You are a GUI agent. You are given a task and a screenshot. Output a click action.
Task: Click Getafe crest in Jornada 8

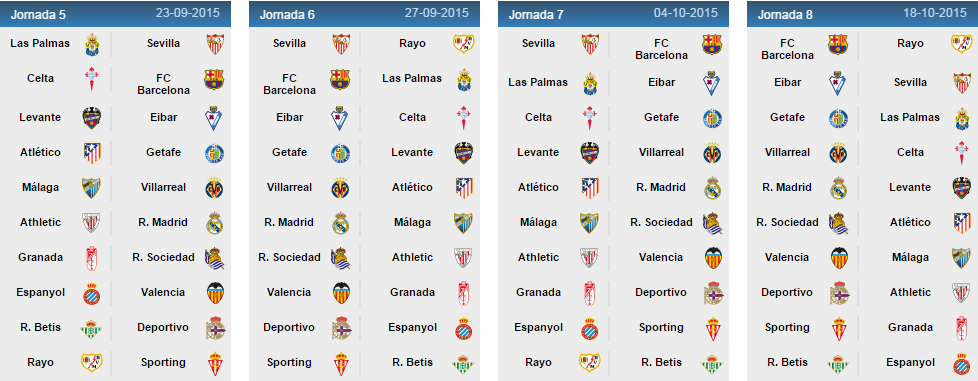[x=838, y=118]
